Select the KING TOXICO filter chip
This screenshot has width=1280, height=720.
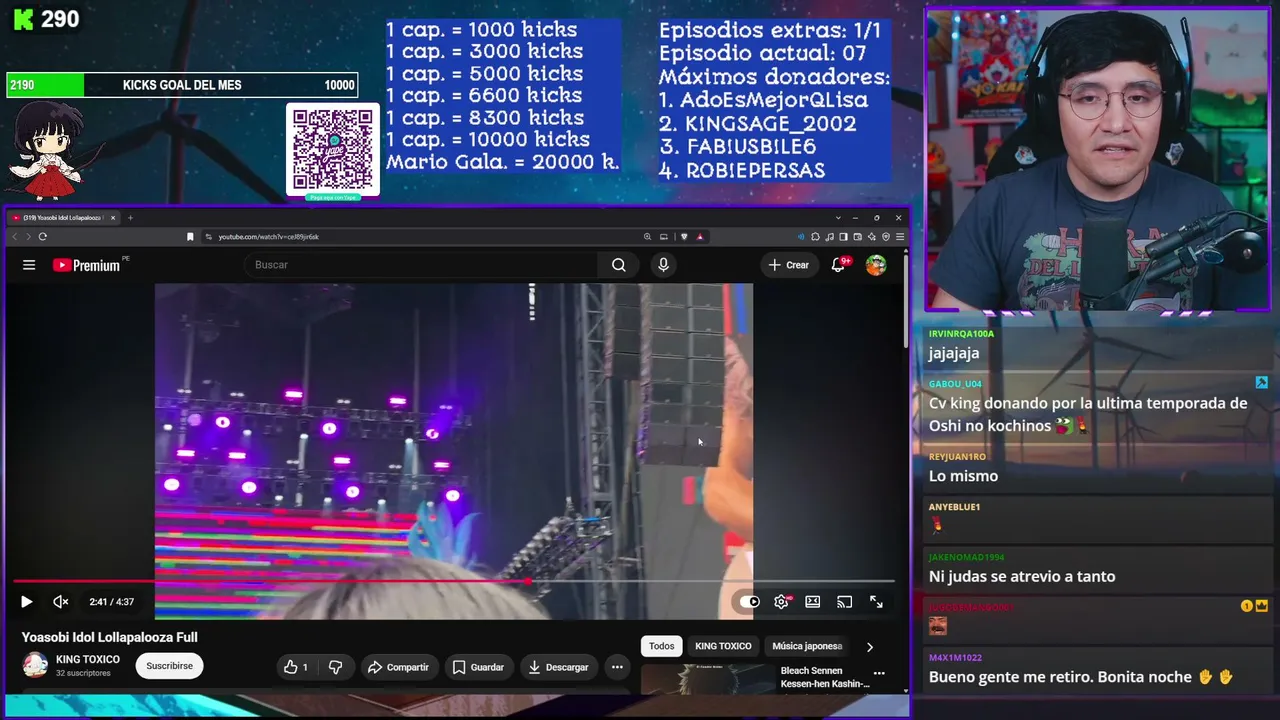point(723,646)
